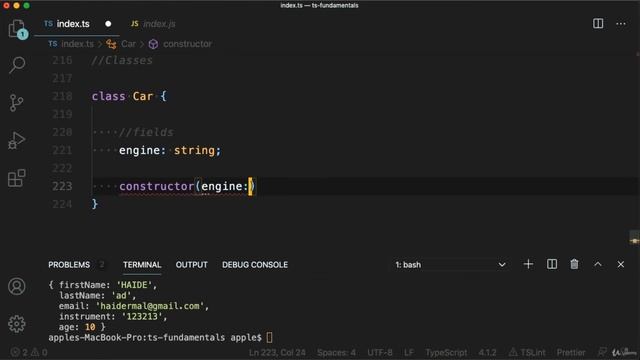Open the PROBLEMS panel tab
640x360 pixels.
[x=69, y=265]
